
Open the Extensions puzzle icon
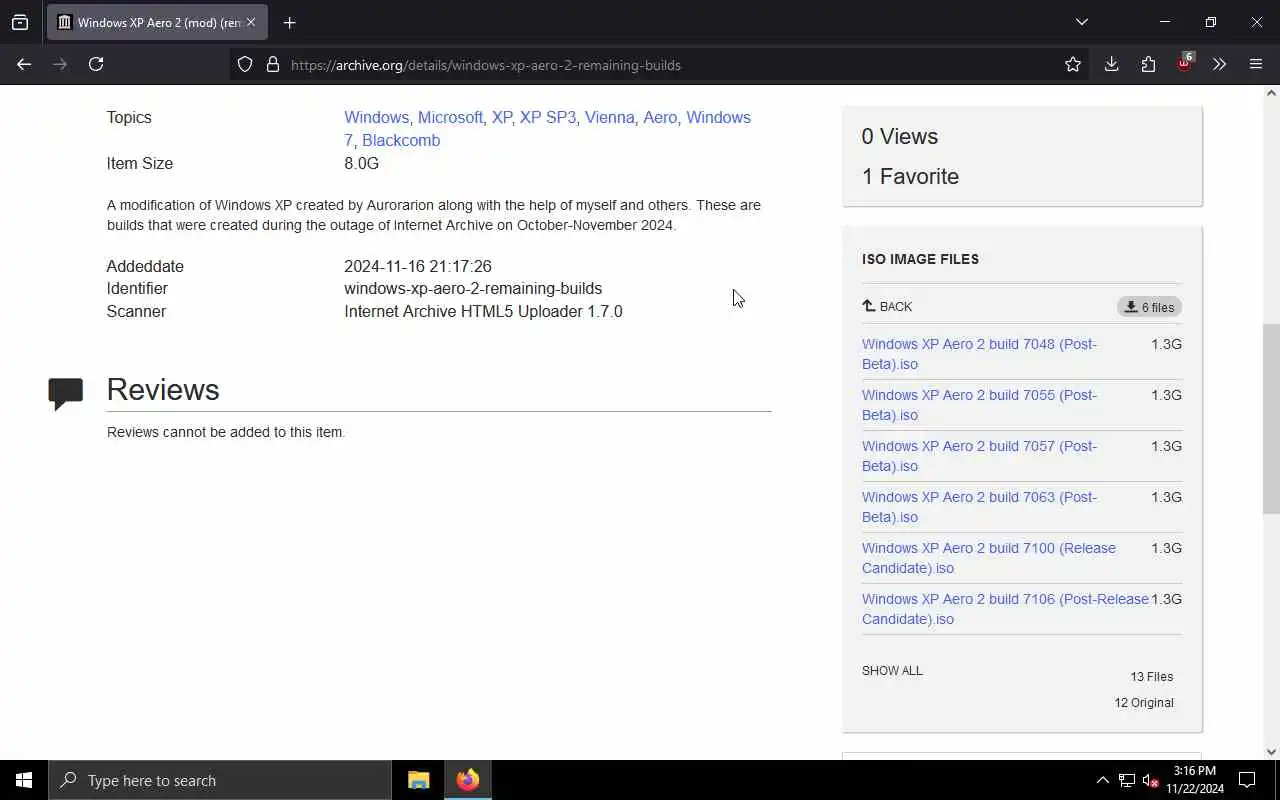pyautogui.click(x=1148, y=64)
